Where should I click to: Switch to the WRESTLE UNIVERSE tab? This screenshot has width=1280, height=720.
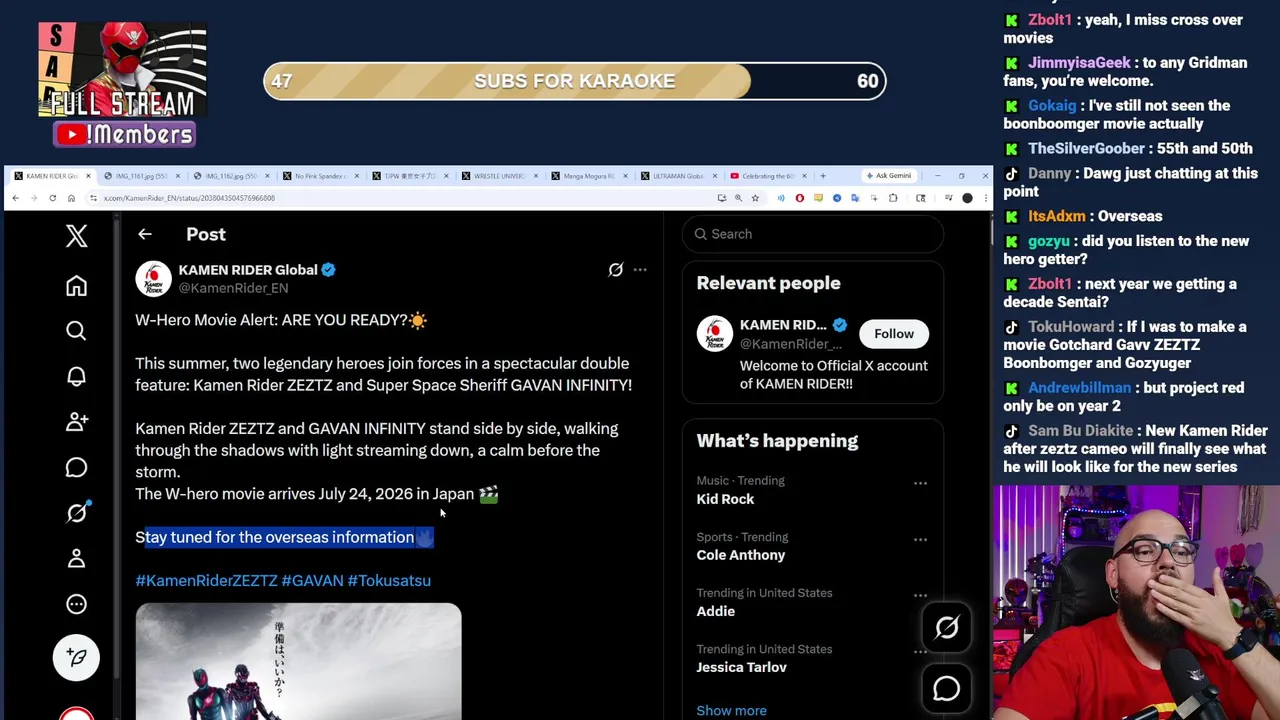(499, 176)
